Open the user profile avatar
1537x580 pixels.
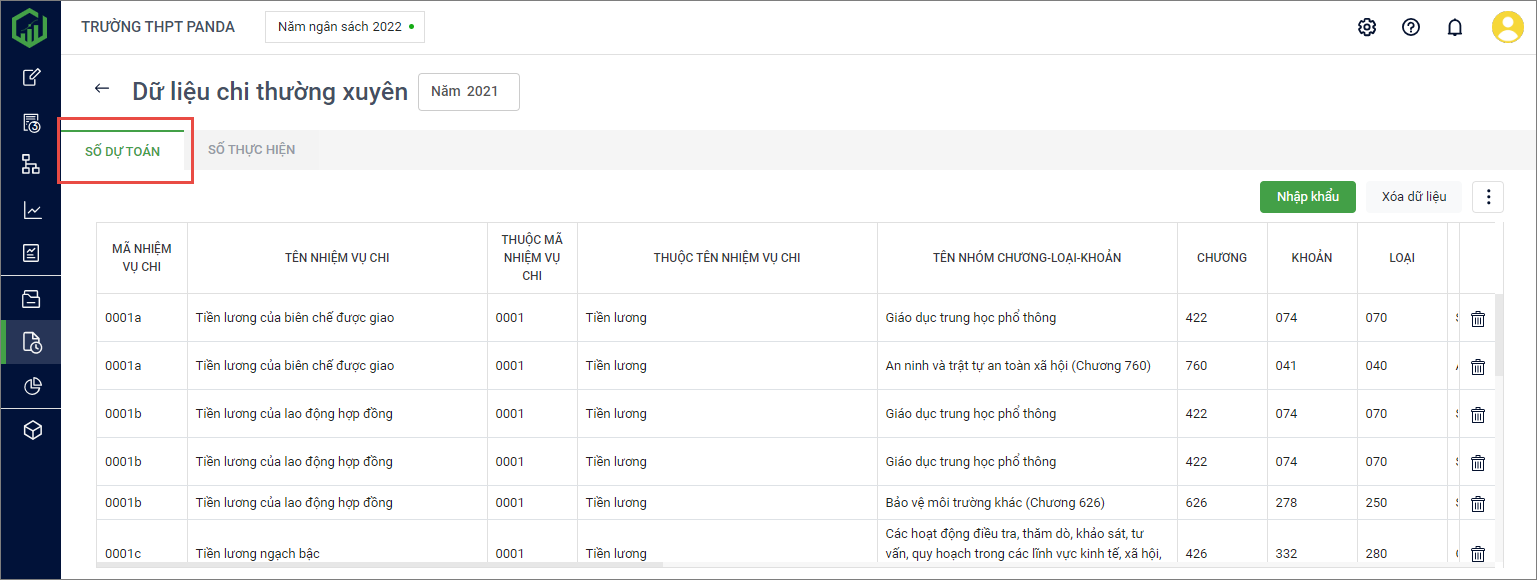point(1507,27)
